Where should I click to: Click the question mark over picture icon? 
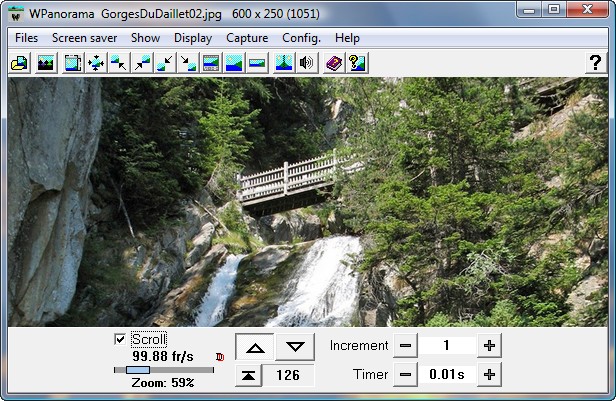tap(357, 63)
